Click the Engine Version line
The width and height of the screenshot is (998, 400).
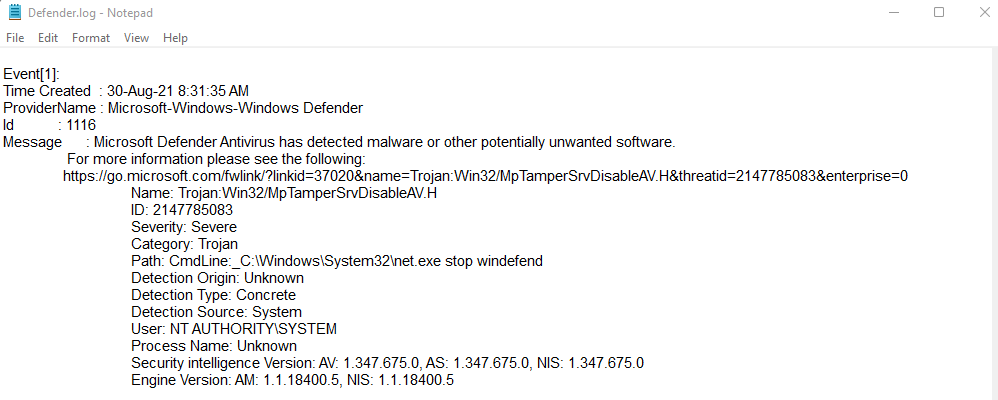(292, 380)
